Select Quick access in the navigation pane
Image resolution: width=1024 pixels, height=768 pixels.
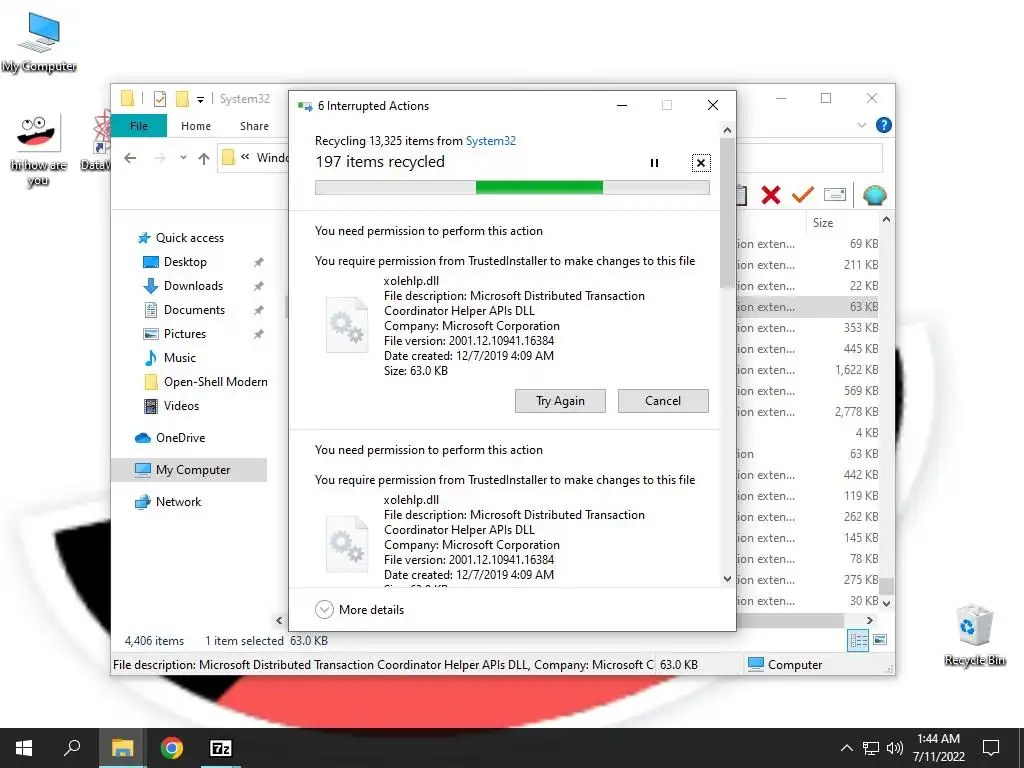pyautogui.click(x=189, y=238)
